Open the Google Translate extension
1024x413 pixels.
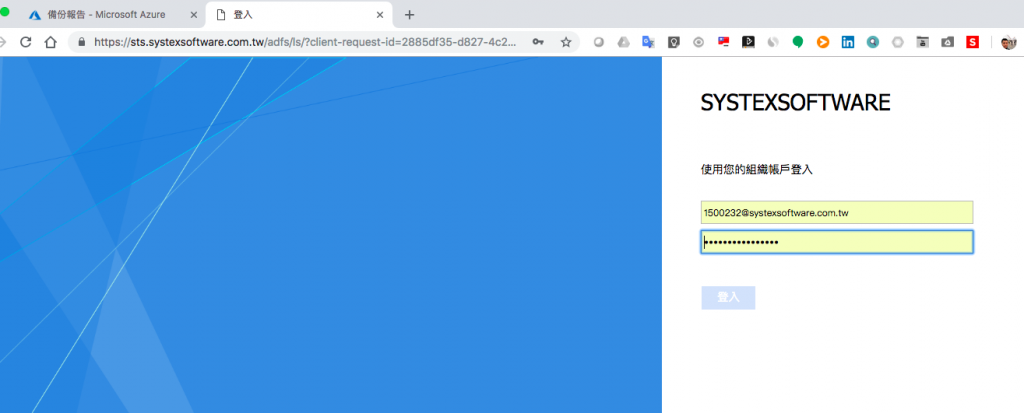tap(648, 42)
